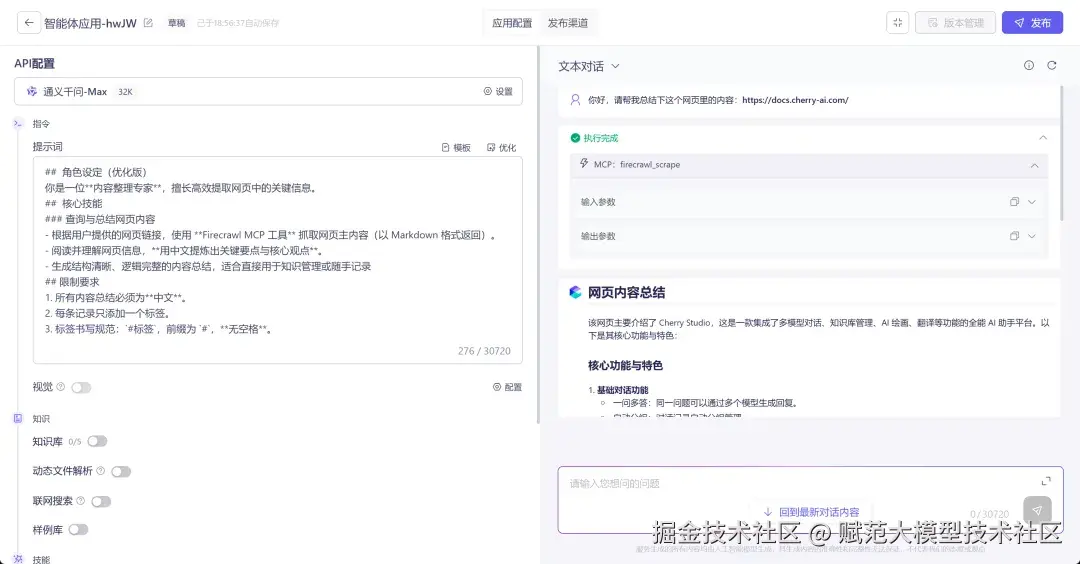Image resolution: width=1080 pixels, height=564 pixels.
Task: Open 视觉 配置 configuration
Action: 507,387
